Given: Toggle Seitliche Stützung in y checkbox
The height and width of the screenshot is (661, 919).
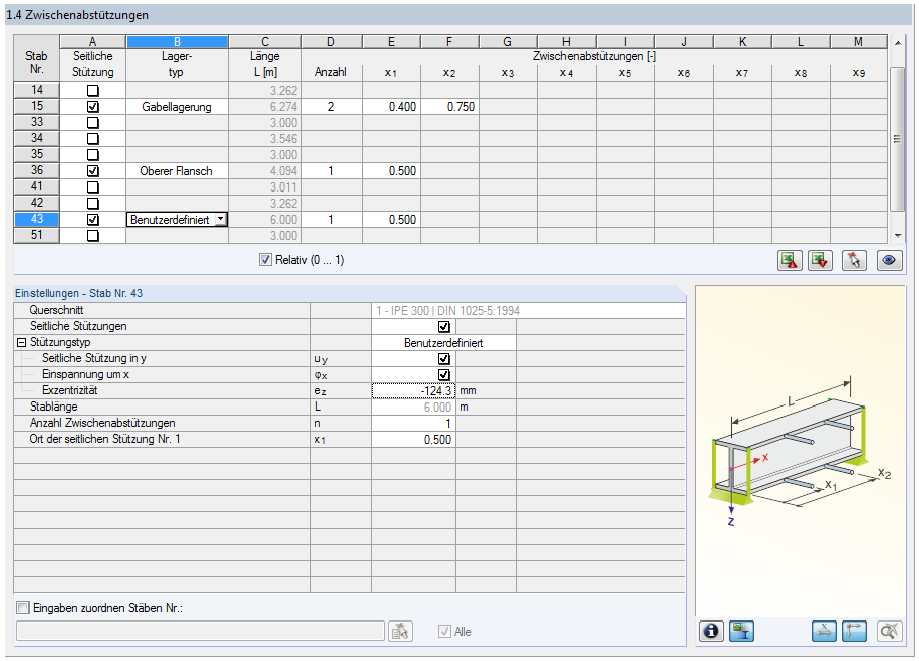Looking at the screenshot, I should point(444,359).
